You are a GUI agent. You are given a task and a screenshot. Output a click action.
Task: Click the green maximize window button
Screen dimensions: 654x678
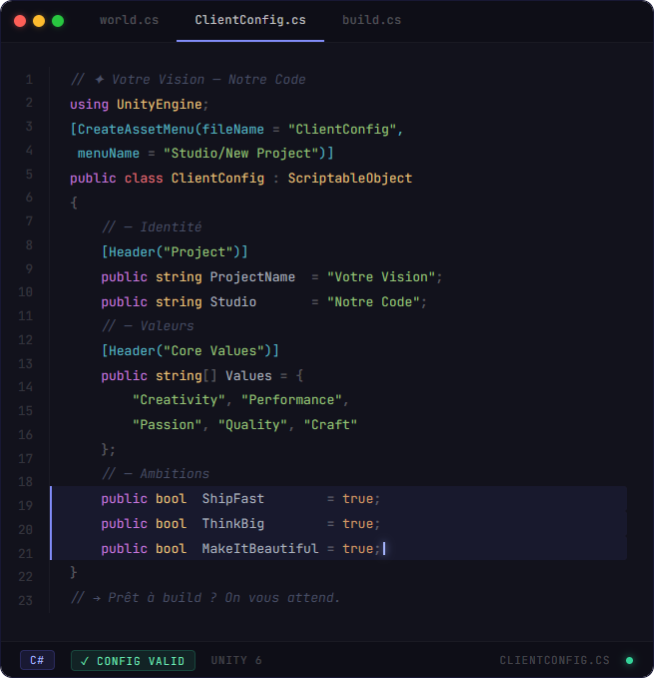tap(58, 20)
